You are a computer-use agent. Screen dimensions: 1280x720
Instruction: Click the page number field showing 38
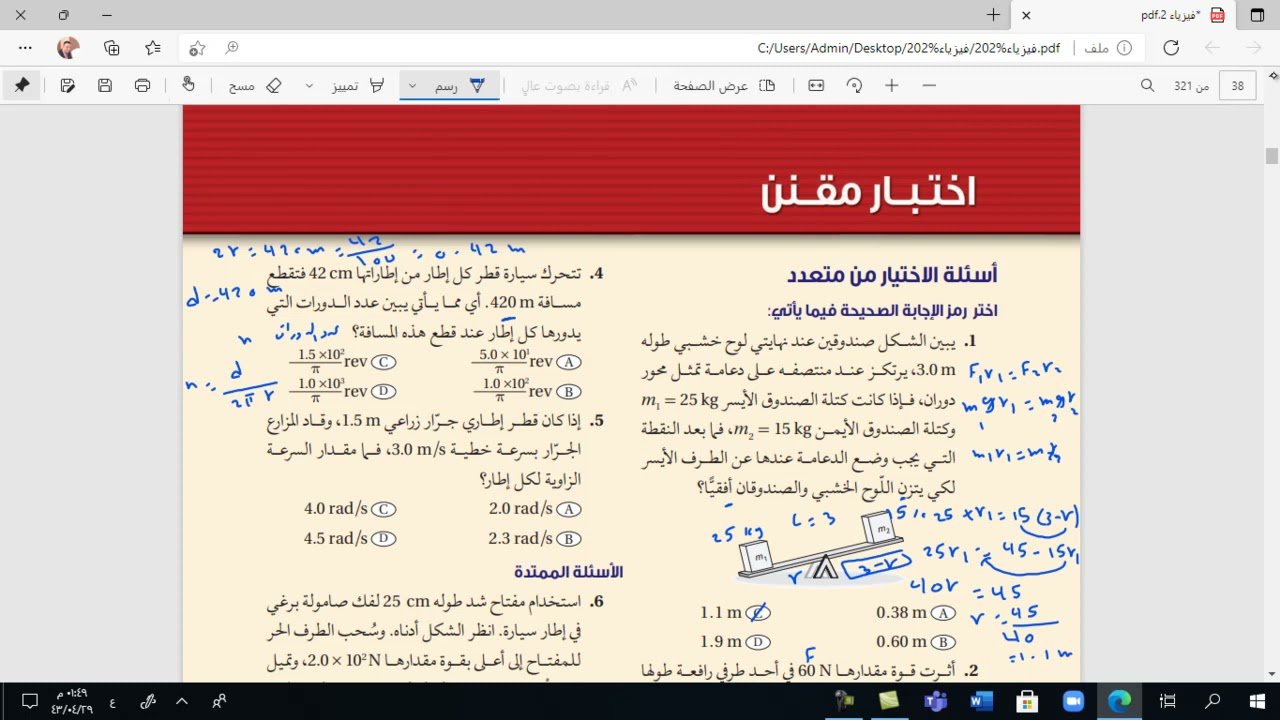(x=1238, y=86)
